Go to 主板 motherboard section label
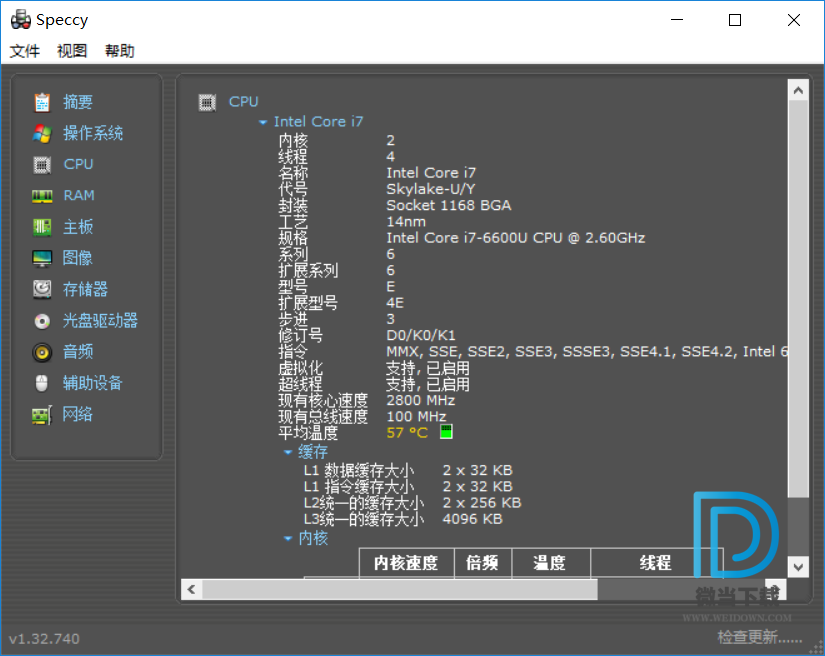The width and height of the screenshot is (825, 656). [78, 227]
